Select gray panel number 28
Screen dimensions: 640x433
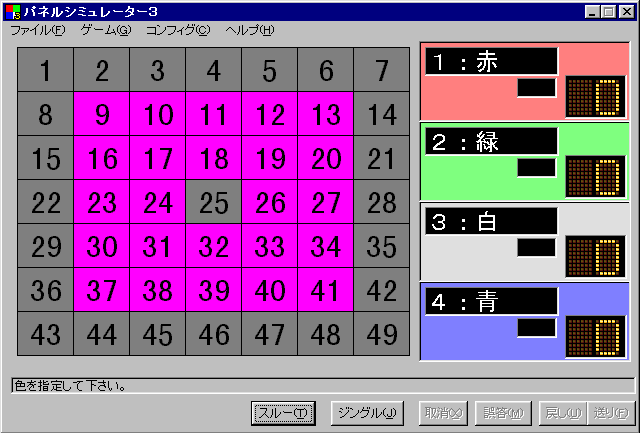(382, 202)
